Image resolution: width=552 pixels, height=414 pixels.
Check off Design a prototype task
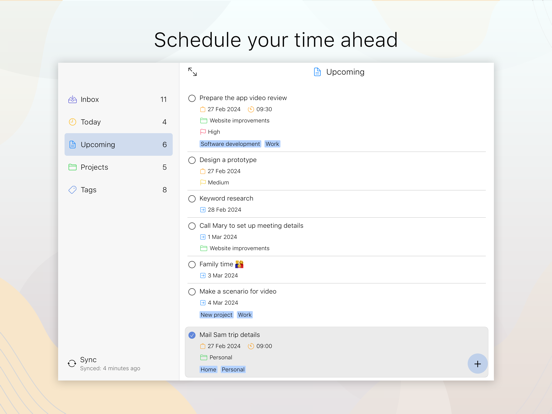[x=192, y=160]
